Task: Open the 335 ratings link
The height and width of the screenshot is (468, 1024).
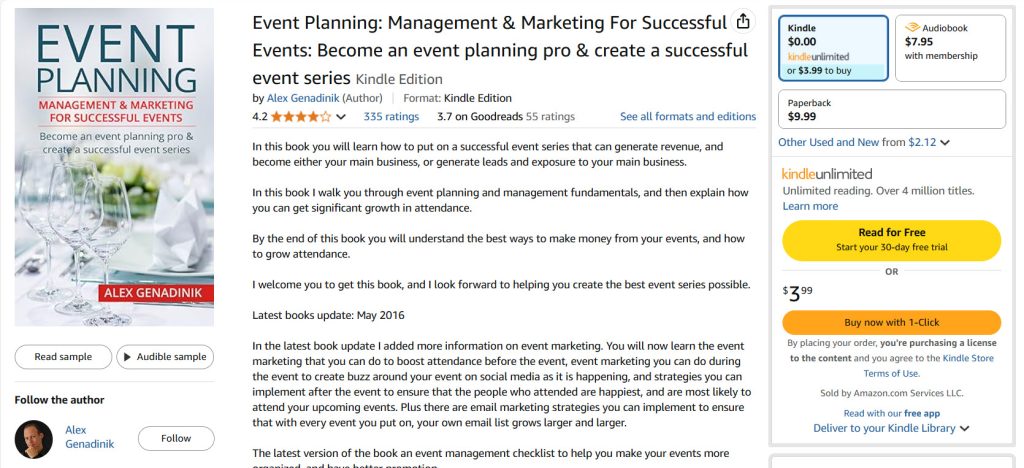Action: (x=391, y=117)
